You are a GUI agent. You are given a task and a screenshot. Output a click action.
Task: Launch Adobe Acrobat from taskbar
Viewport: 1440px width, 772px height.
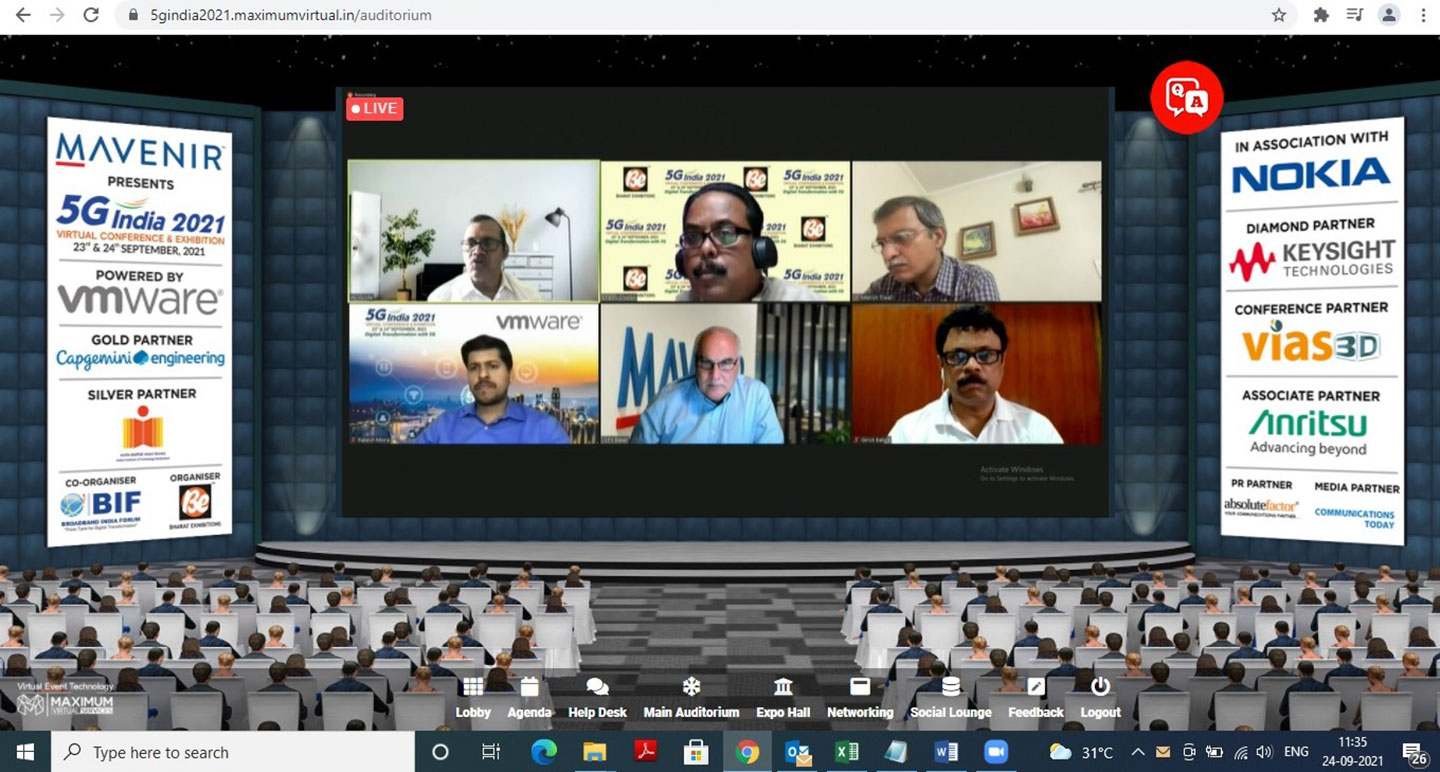645,752
